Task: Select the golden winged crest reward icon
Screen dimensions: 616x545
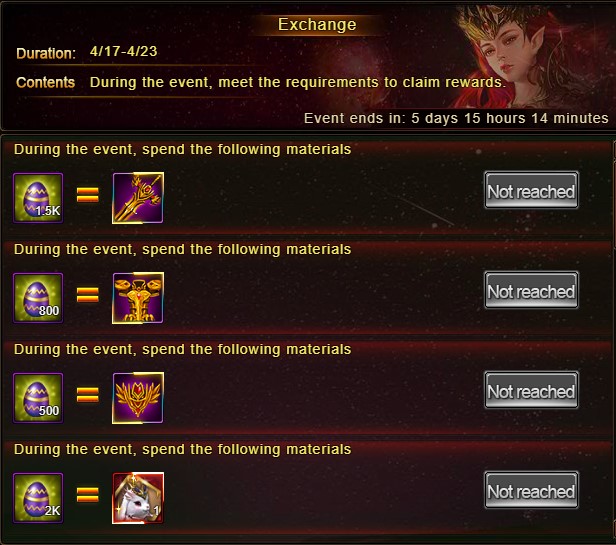Action: [138, 398]
